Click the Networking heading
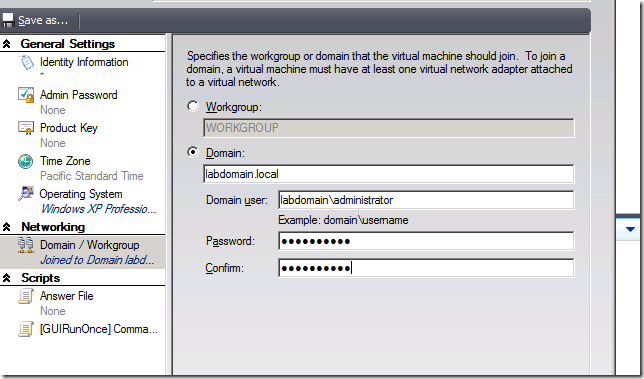Screen dimensions: 644x379 coord(53,227)
